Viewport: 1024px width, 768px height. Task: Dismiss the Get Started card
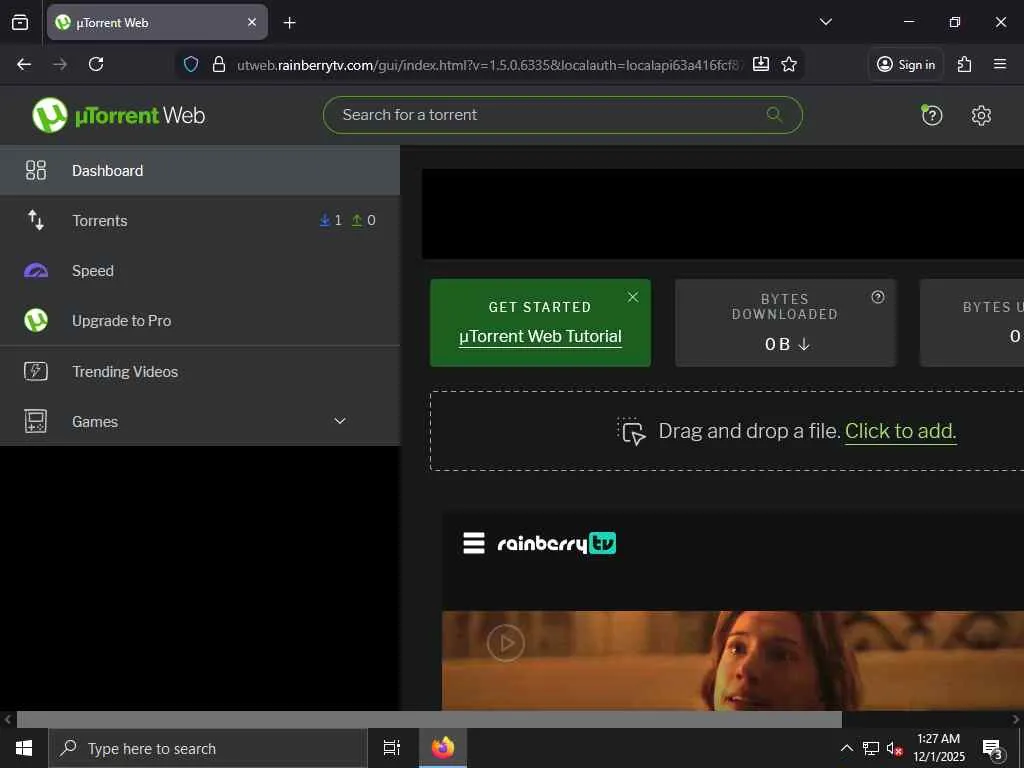(x=633, y=297)
